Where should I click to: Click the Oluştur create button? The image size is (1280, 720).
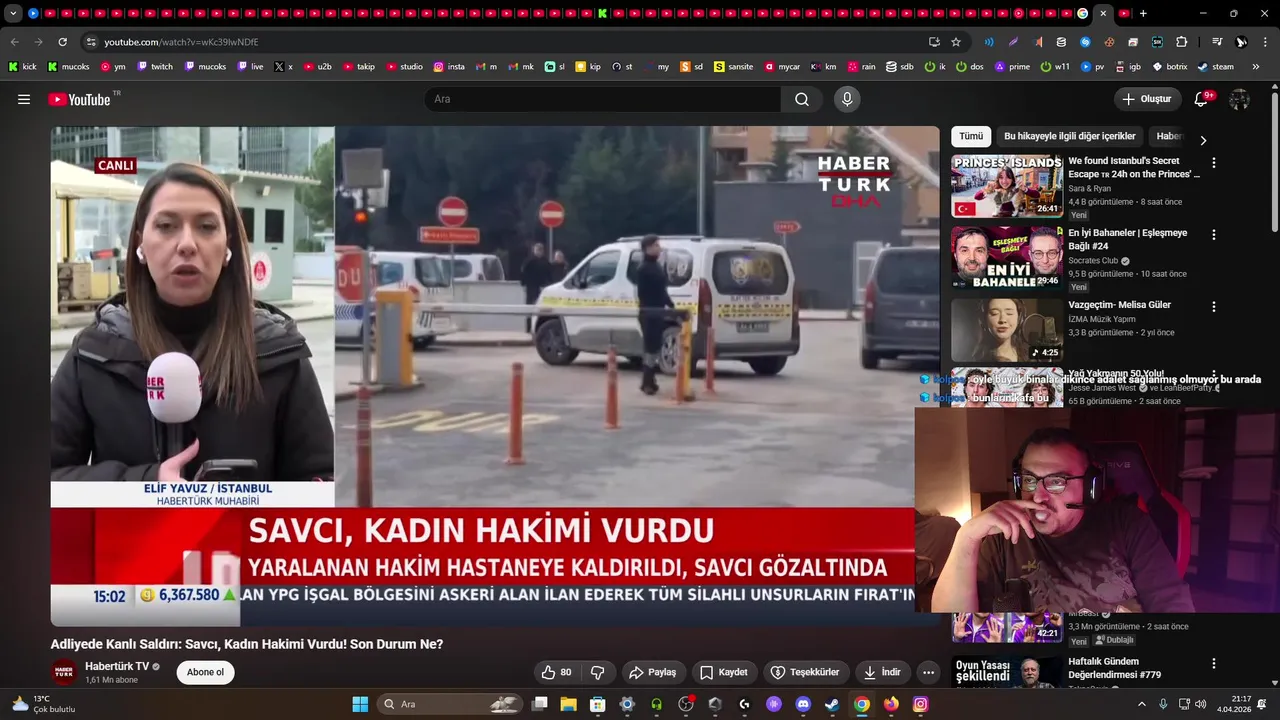(x=1148, y=99)
